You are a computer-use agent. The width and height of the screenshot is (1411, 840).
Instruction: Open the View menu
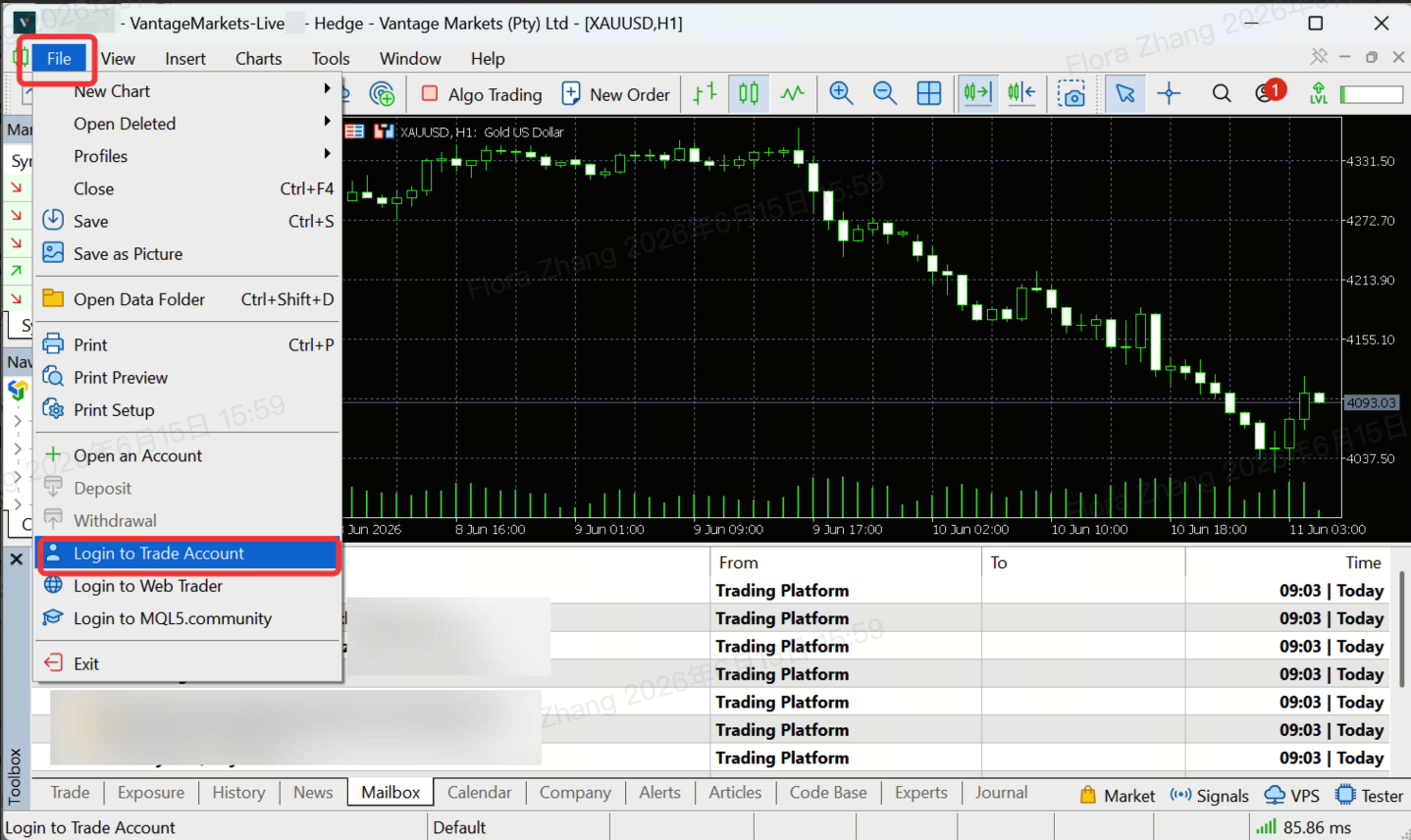[118, 59]
